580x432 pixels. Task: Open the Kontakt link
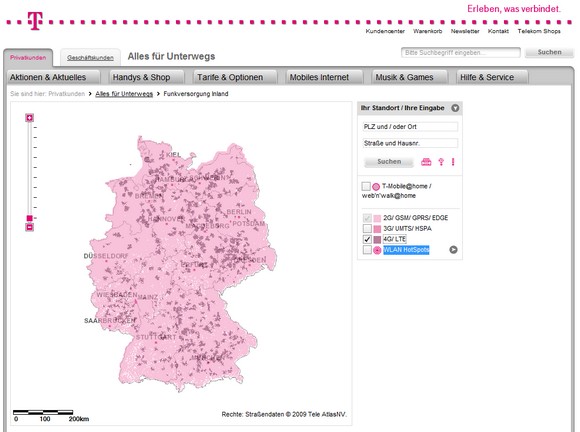[498, 31]
